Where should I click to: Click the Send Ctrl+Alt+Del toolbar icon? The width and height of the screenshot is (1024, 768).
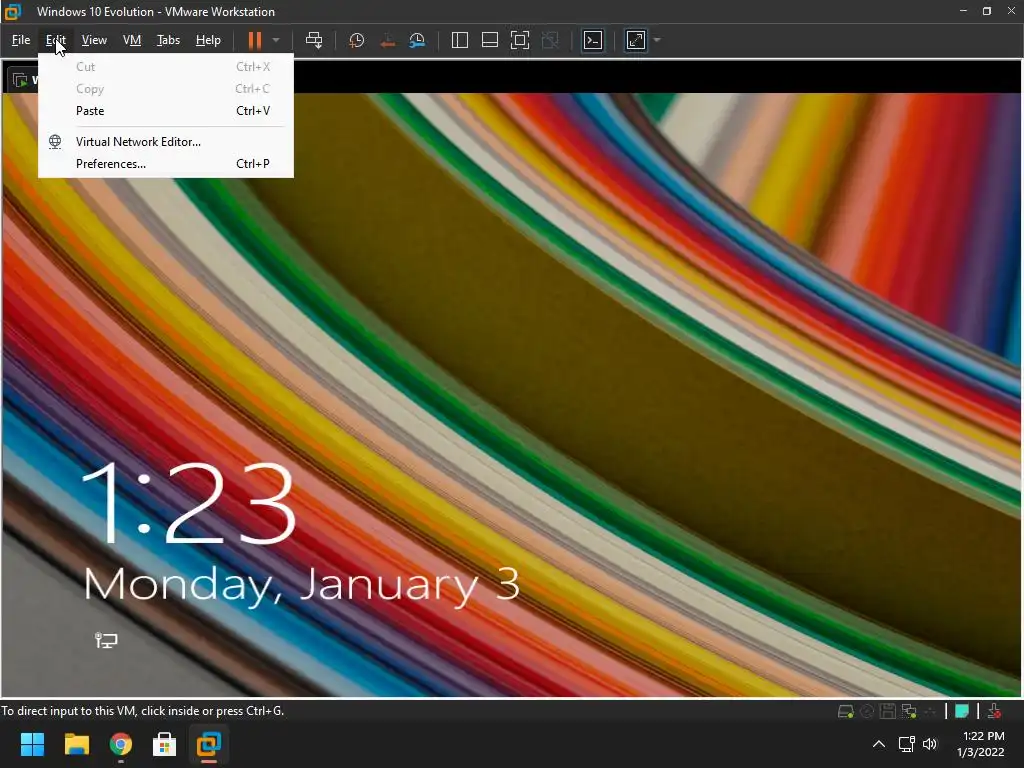tap(314, 40)
